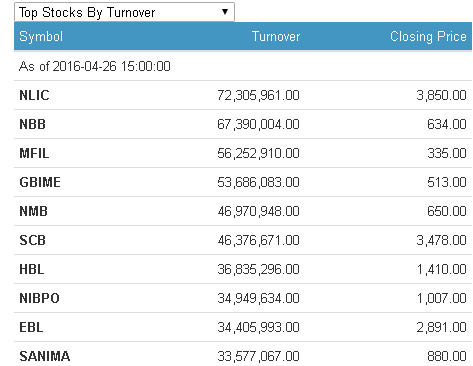This screenshot has width=473, height=366.
Task: Select closing price 650.00
Action: tap(447, 211)
